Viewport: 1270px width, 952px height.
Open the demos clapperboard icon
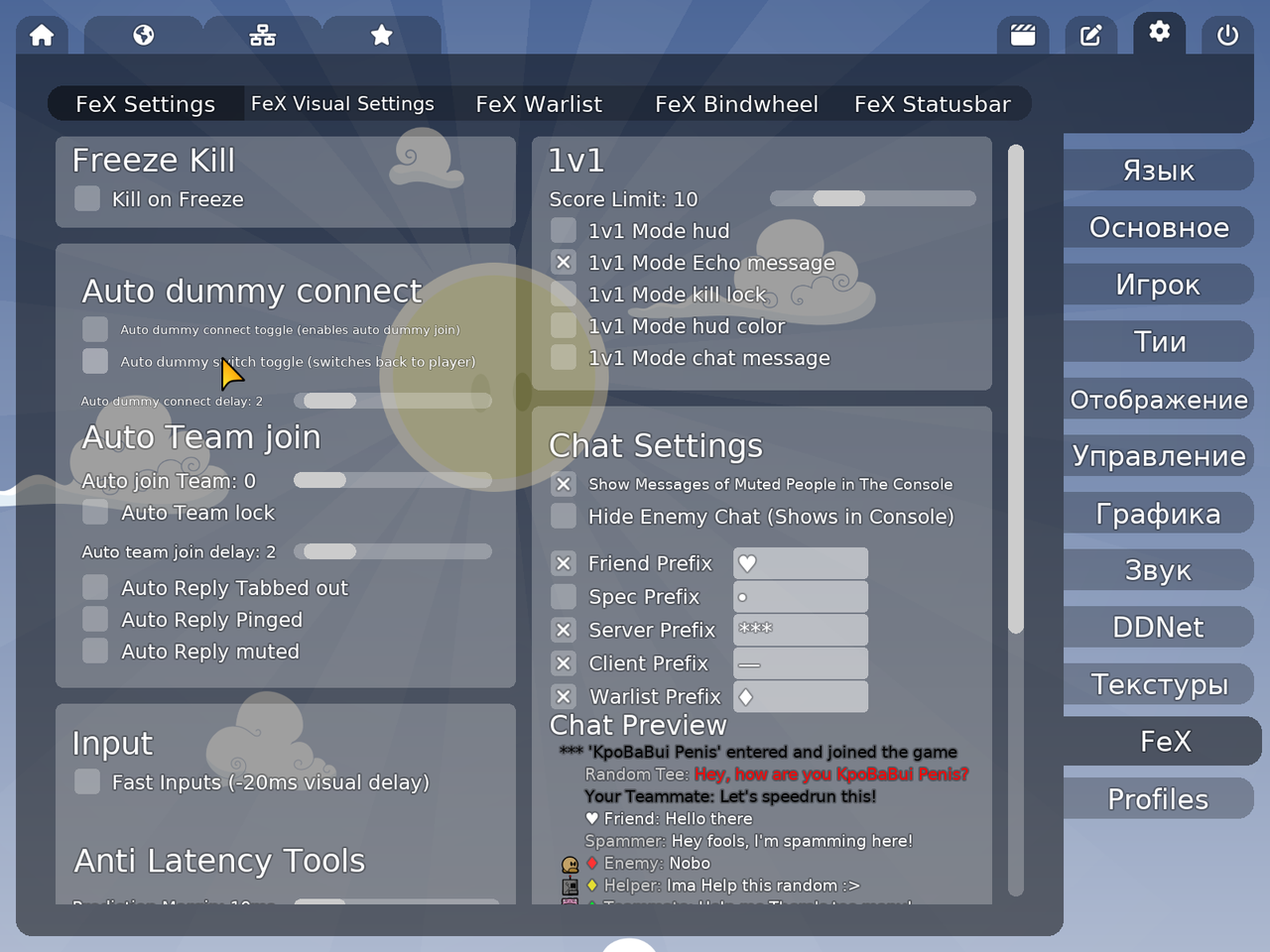[1023, 36]
